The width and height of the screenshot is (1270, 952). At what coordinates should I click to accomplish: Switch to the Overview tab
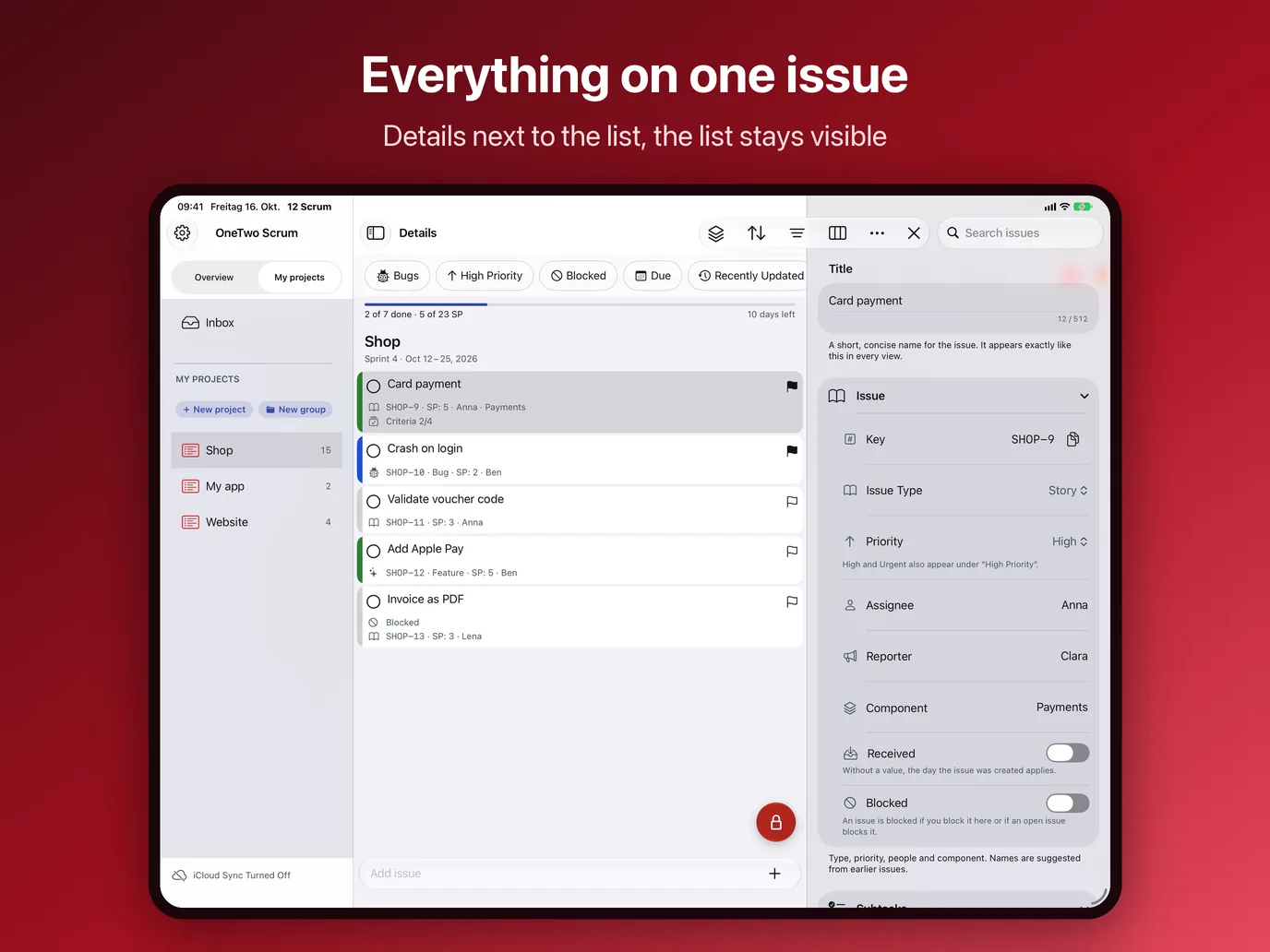coord(214,278)
